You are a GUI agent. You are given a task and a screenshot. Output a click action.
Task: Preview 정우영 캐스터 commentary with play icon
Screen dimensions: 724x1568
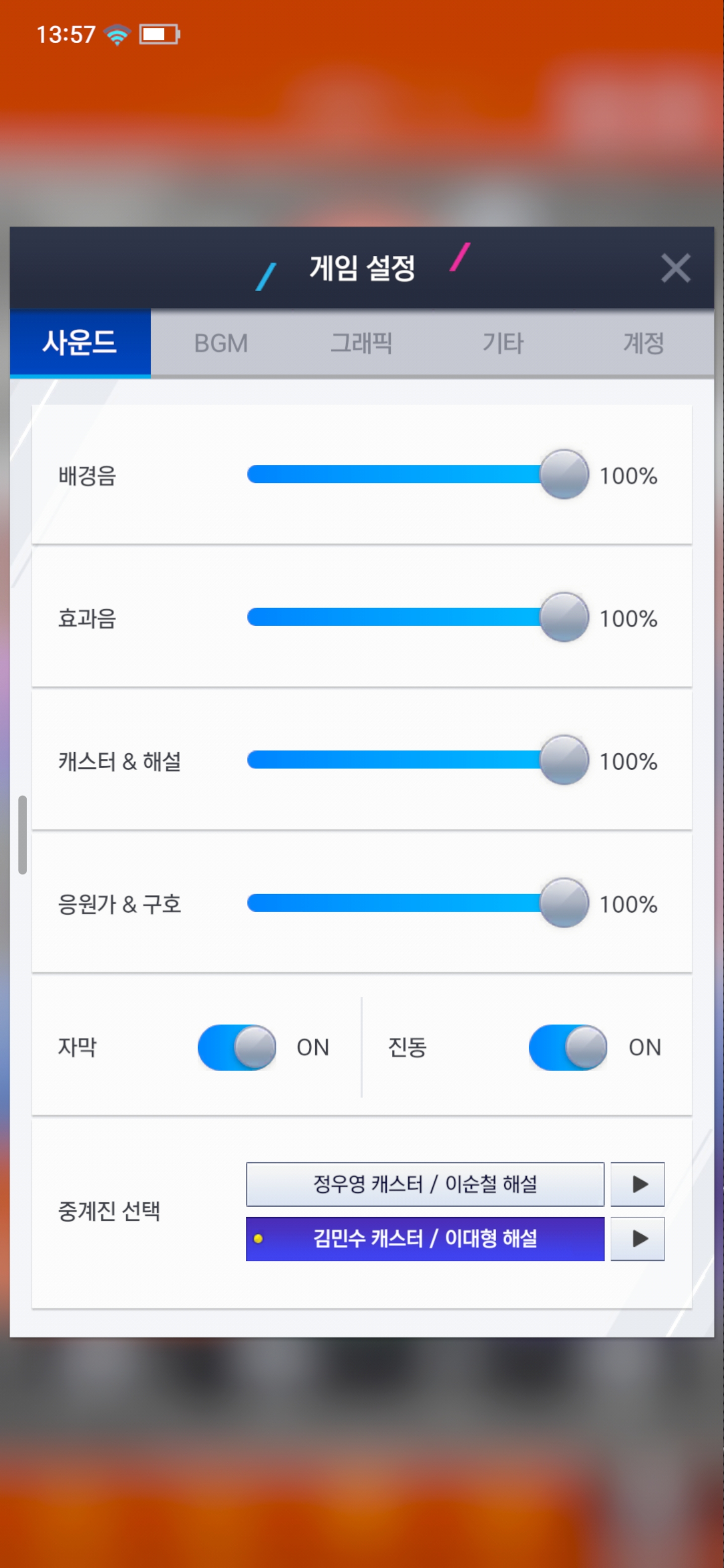point(637,1184)
